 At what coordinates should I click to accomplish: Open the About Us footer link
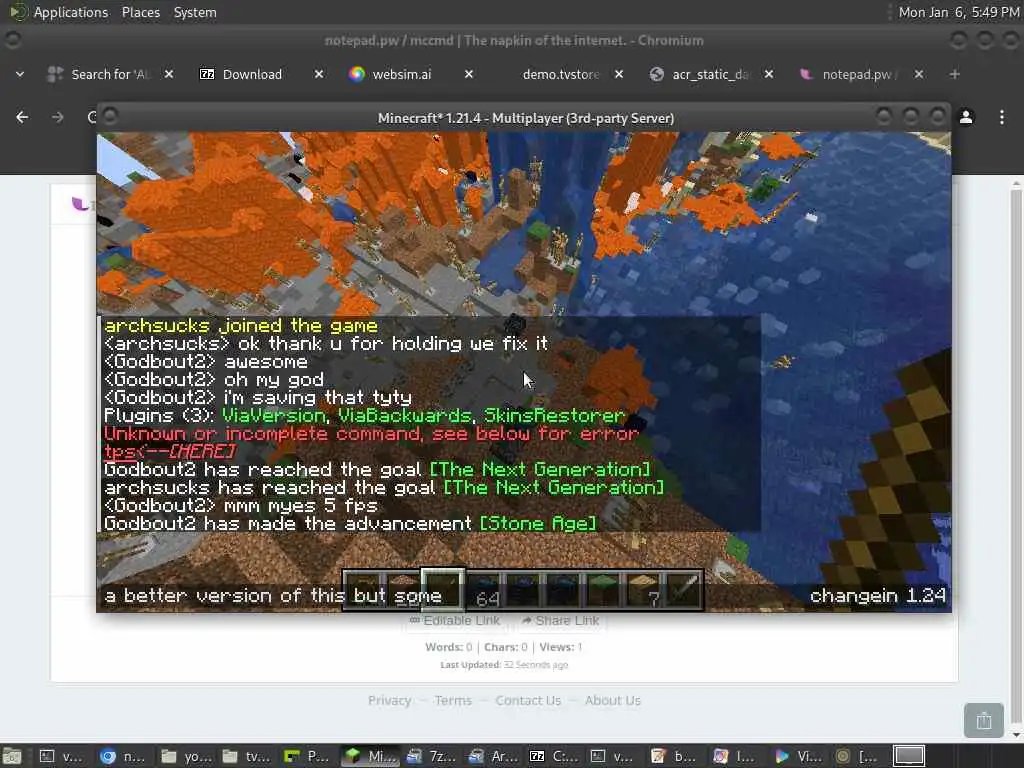coord(613,701)
